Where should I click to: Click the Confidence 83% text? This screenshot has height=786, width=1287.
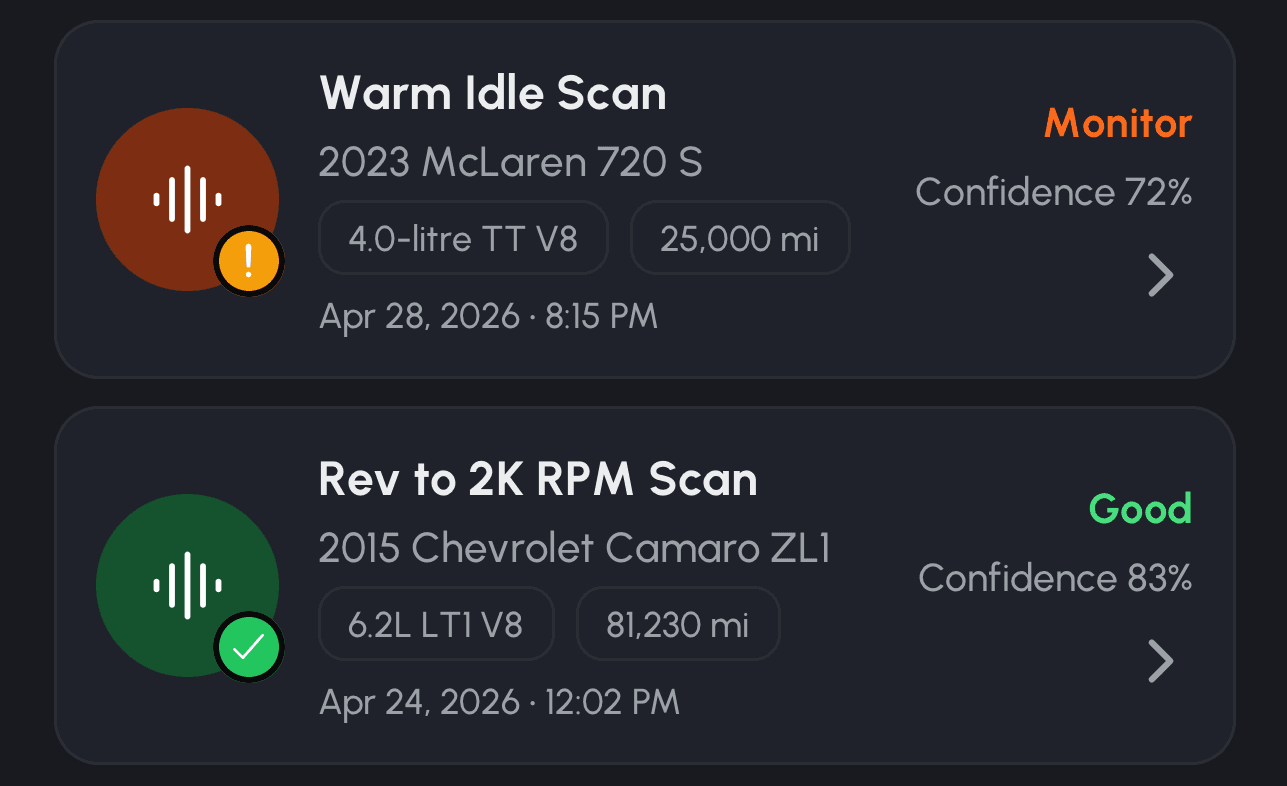1055,578
